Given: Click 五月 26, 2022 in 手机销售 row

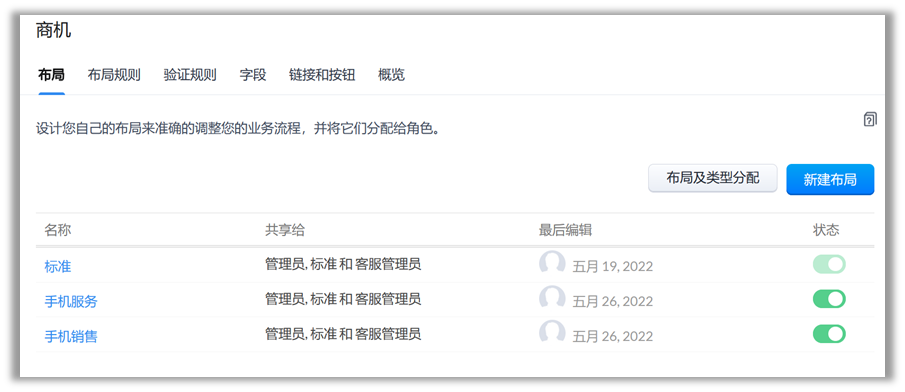Looking at the screenshot, I should click(x=612, y=336).
